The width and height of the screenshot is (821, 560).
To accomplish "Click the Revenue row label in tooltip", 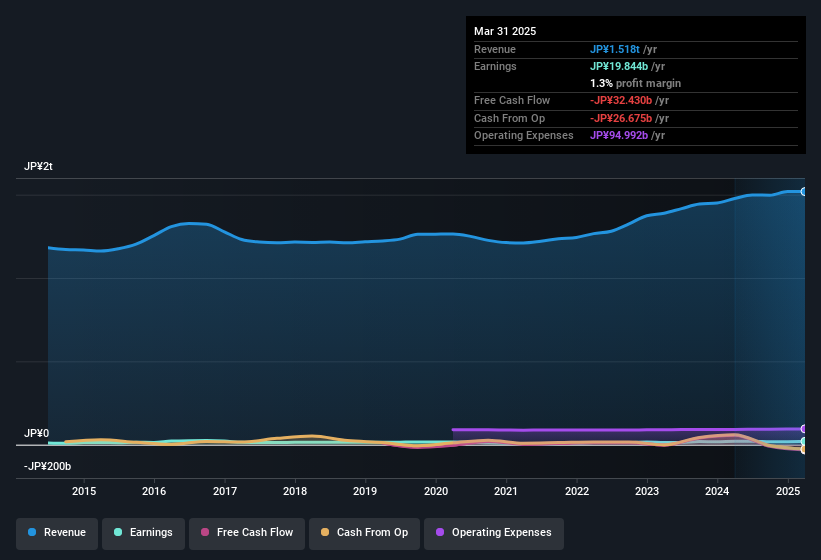I will [x=495, y=49].
